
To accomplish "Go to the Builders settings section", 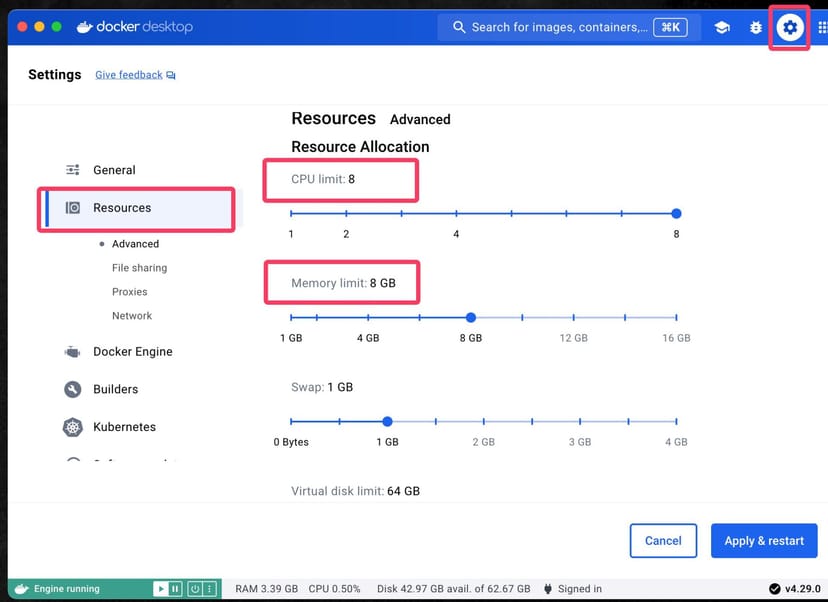I will point(115,389).
